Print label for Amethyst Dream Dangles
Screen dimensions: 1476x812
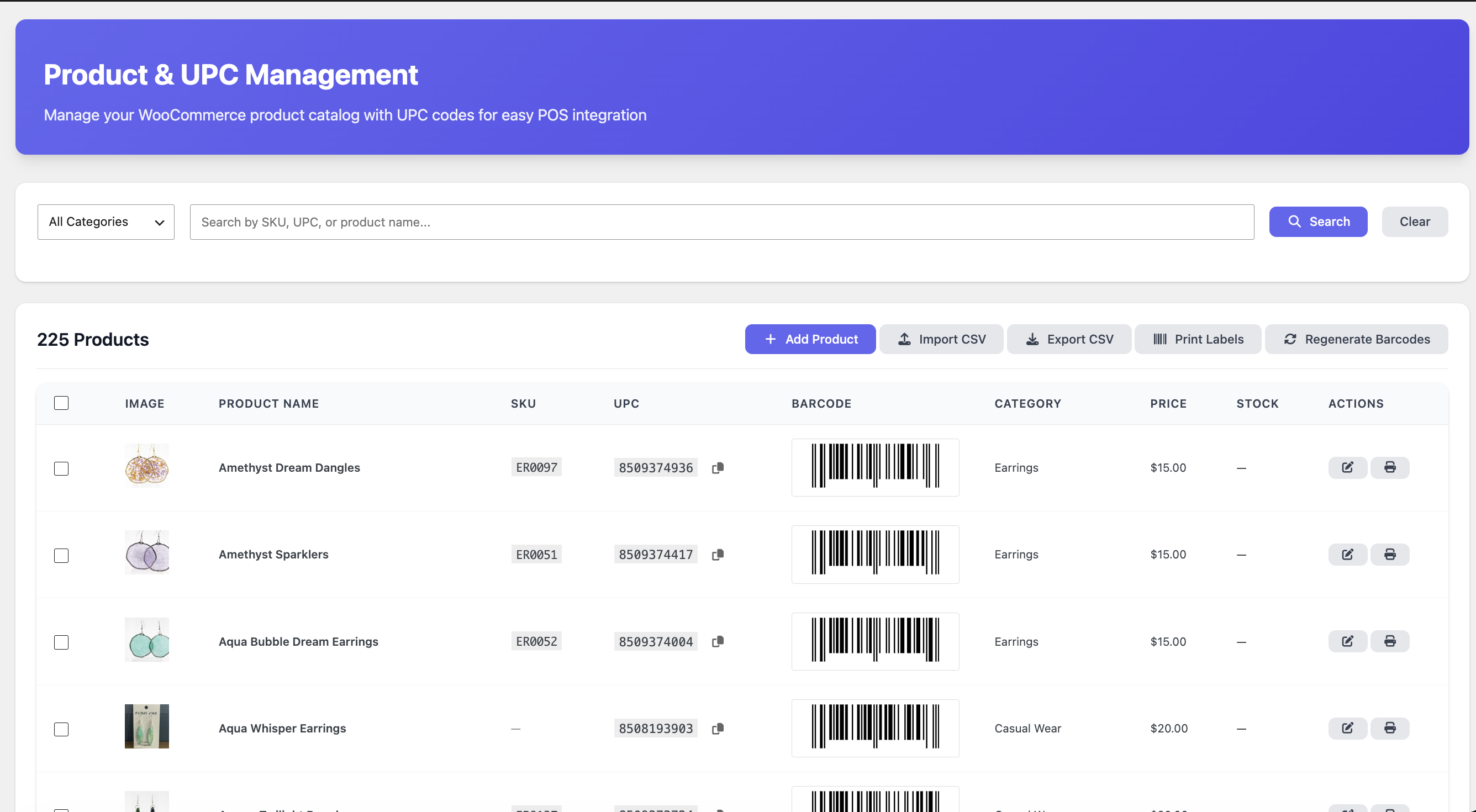pos(1390,468)
